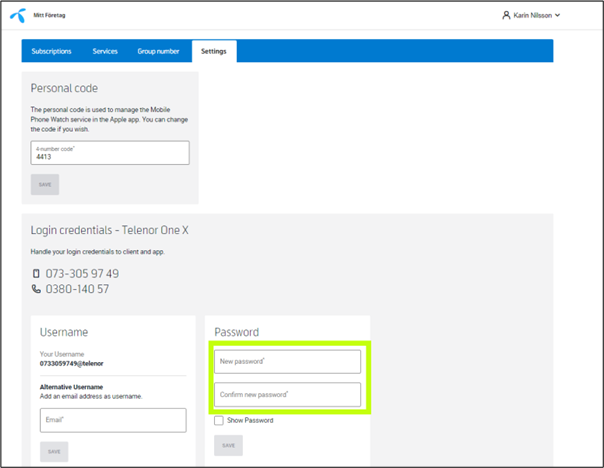Click the Alternative Username label
The width and height of the screenshot is (604, 468).
71,387
